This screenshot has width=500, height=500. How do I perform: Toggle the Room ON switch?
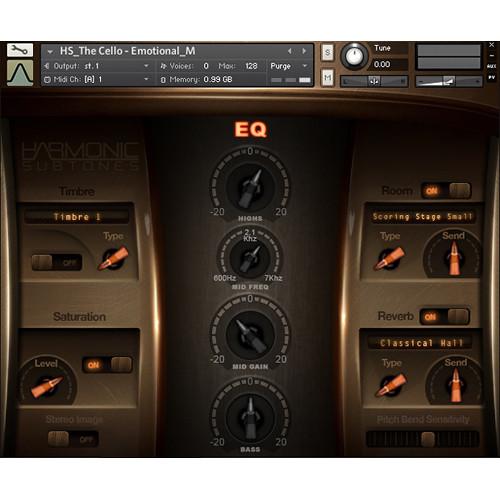[x=446, y=191]
